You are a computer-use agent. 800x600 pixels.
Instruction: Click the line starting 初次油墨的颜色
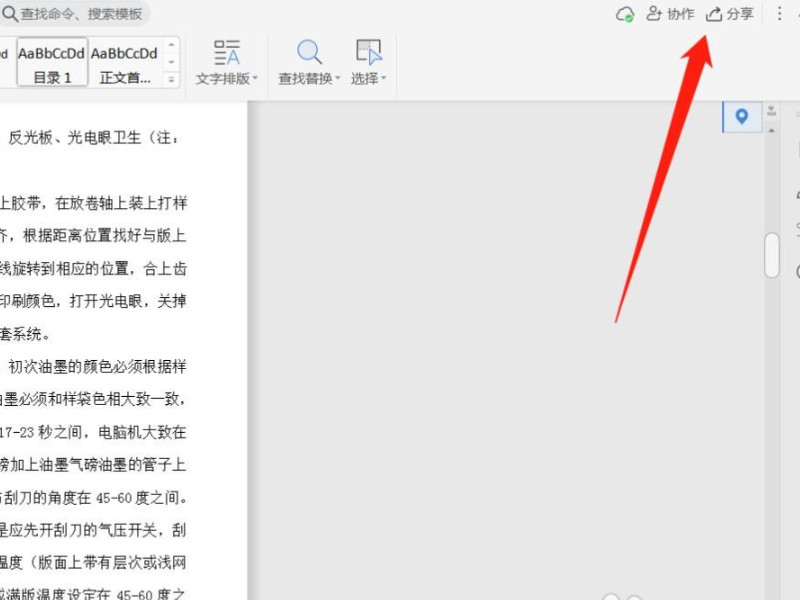coord(97,366)
